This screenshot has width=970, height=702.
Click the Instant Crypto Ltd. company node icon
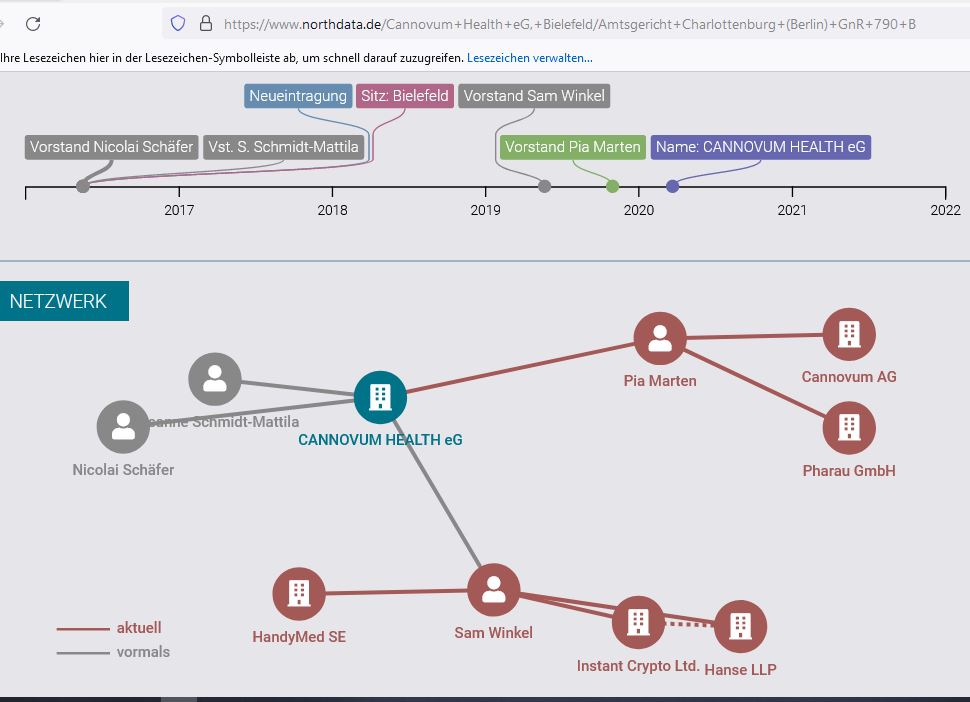[638, 623]
